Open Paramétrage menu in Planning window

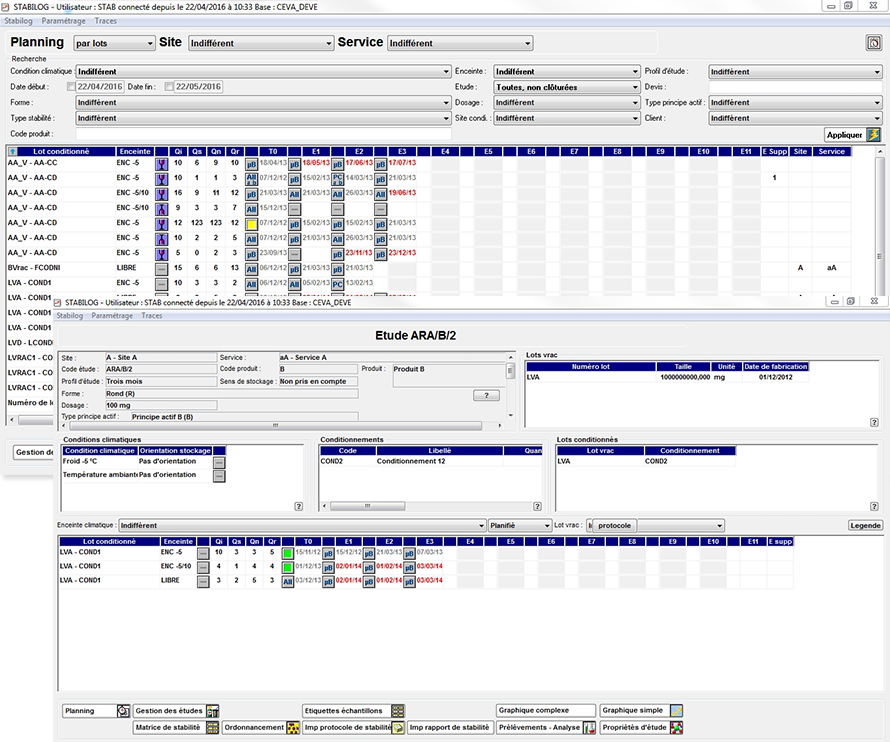64,21
